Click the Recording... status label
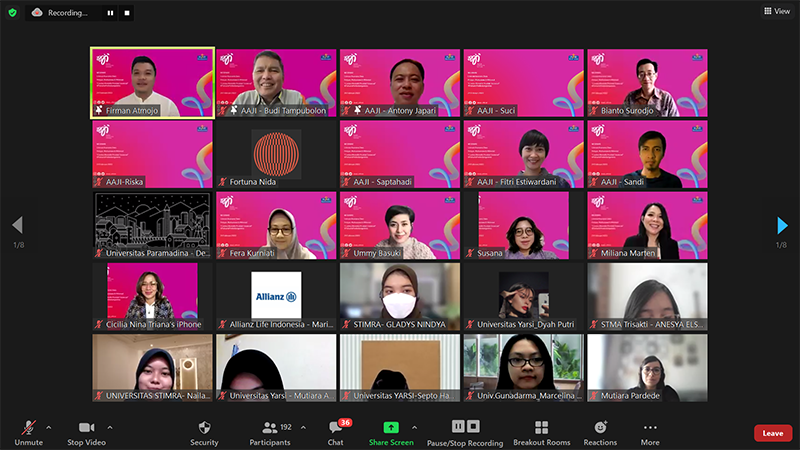 (x=67, y=13)
